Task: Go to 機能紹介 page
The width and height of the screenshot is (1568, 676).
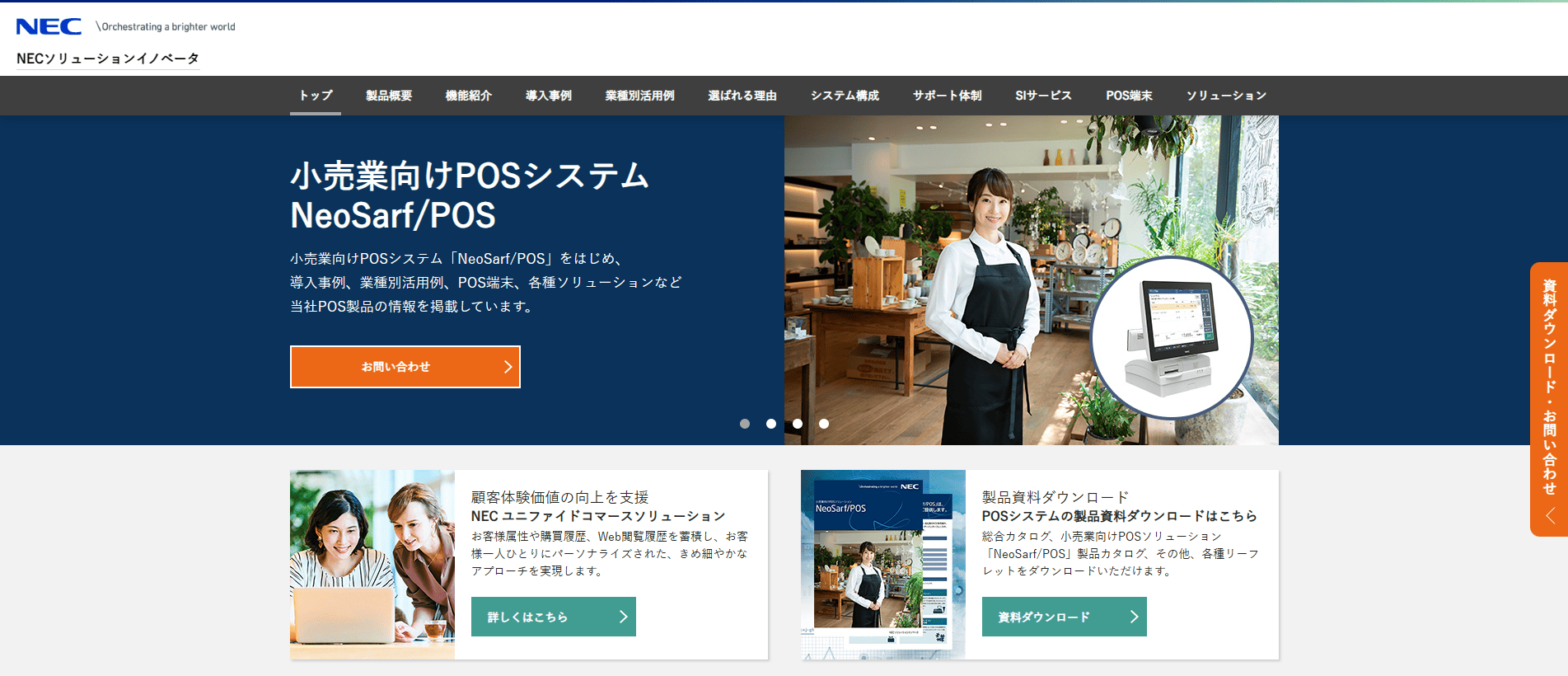Action: click(469, 96)
